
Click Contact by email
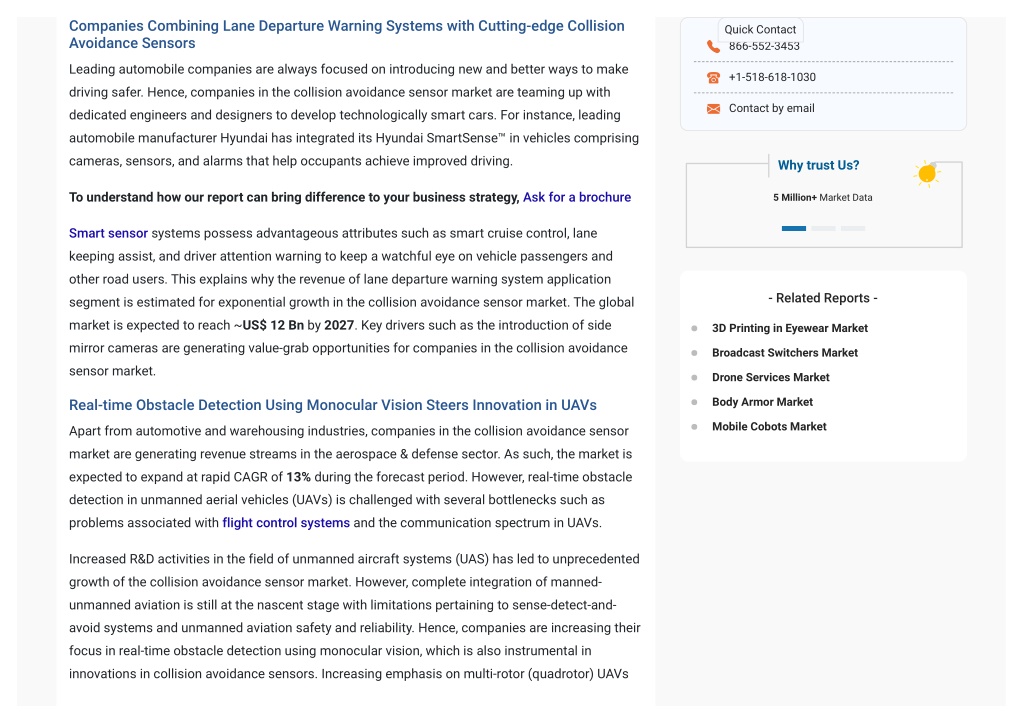click(x=771, y=108)
